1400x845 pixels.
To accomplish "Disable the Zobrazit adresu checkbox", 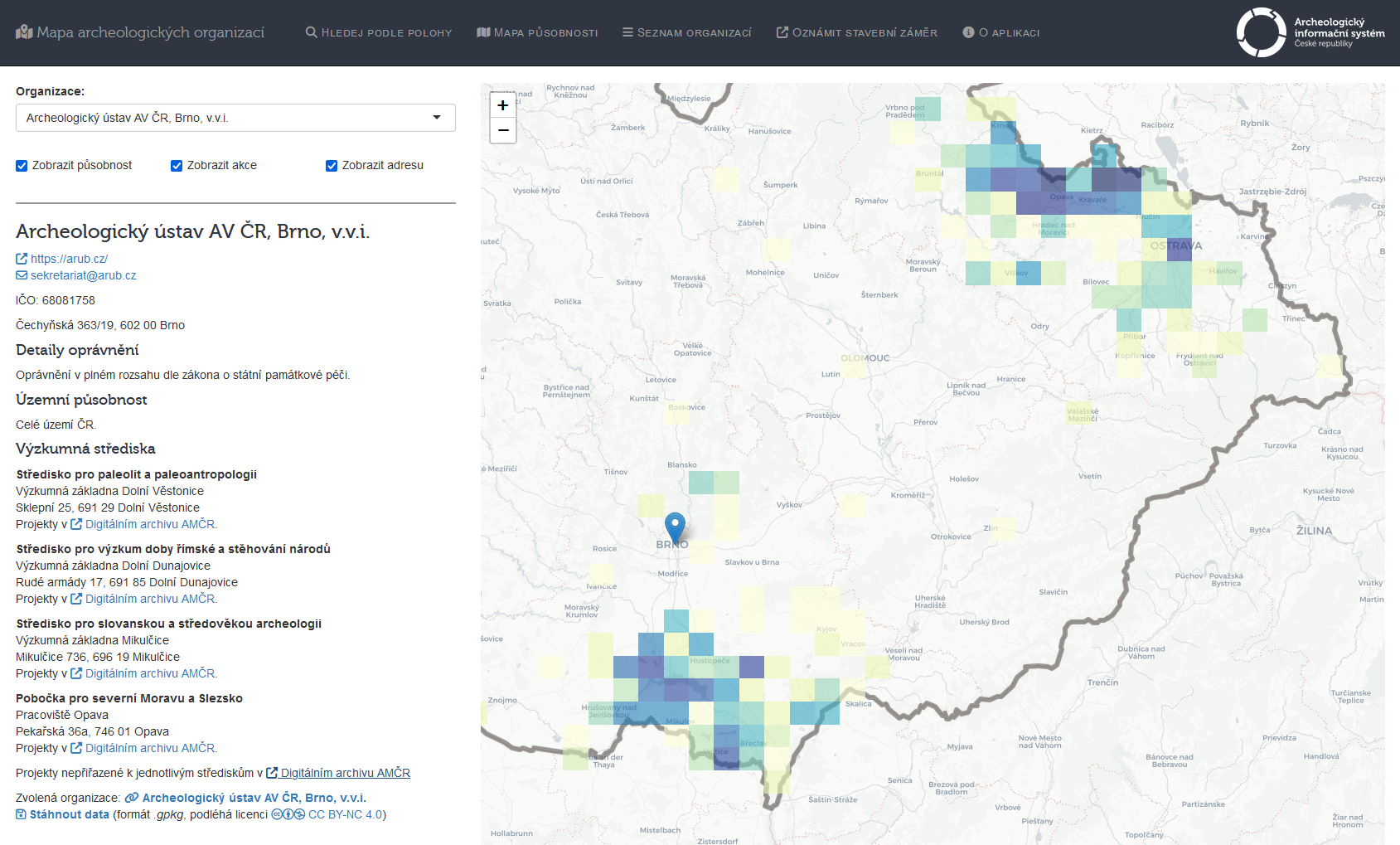I will click(332, 166).
